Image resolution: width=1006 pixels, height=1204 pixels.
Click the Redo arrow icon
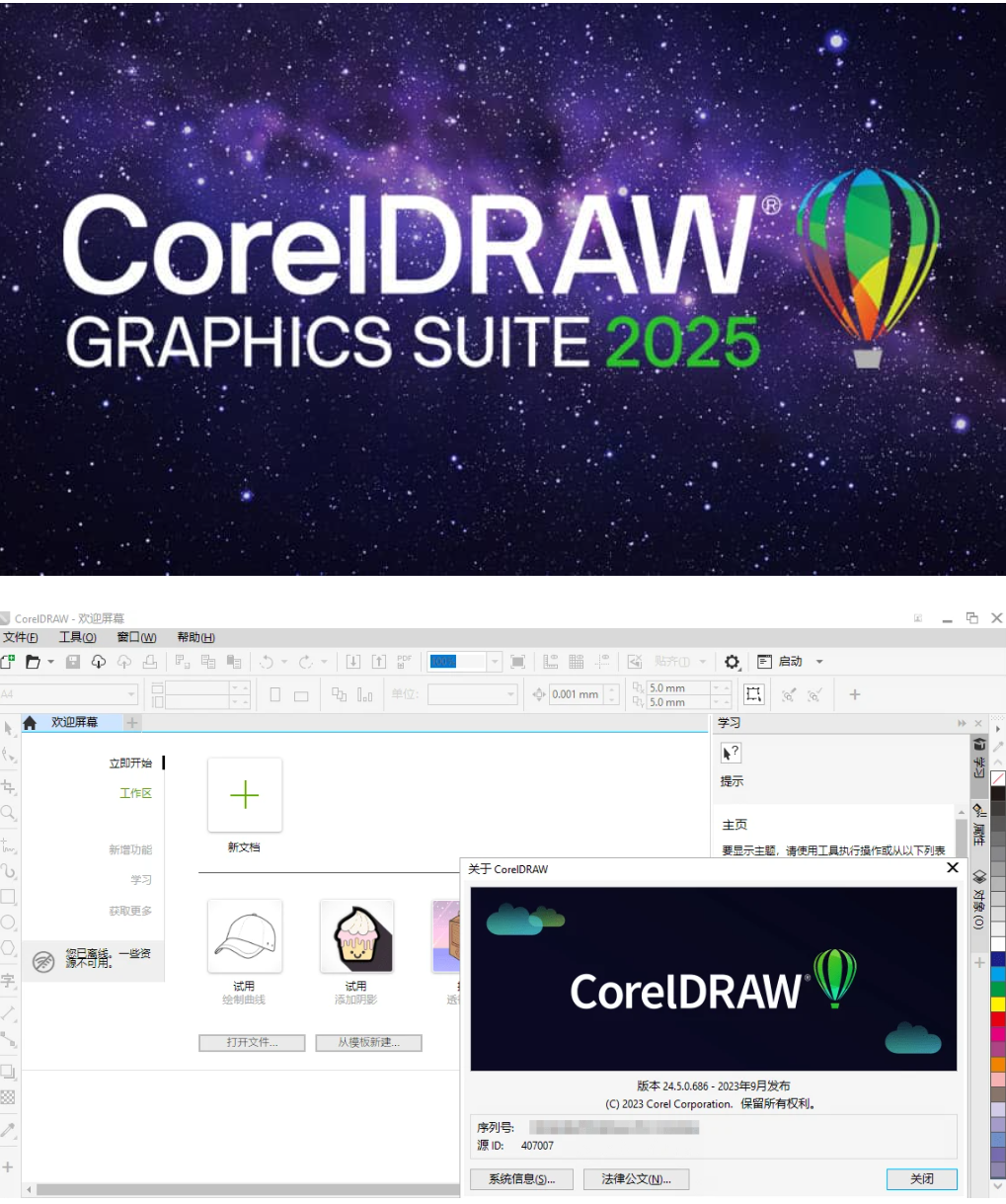coord(306,662)
